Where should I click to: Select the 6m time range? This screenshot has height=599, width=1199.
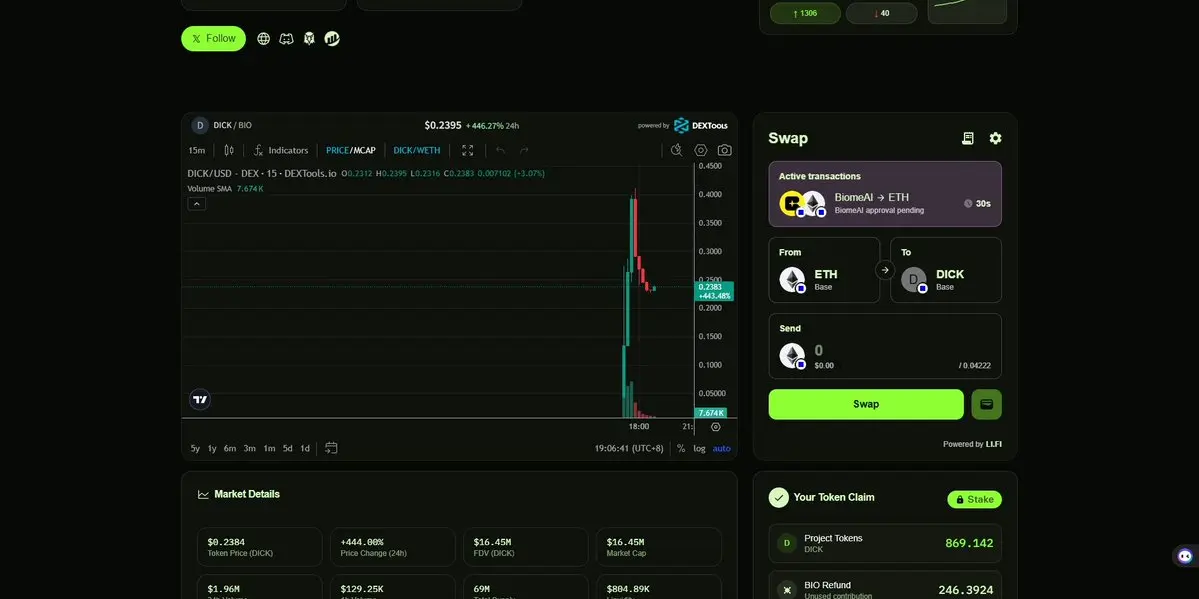[x=229, y=448]
